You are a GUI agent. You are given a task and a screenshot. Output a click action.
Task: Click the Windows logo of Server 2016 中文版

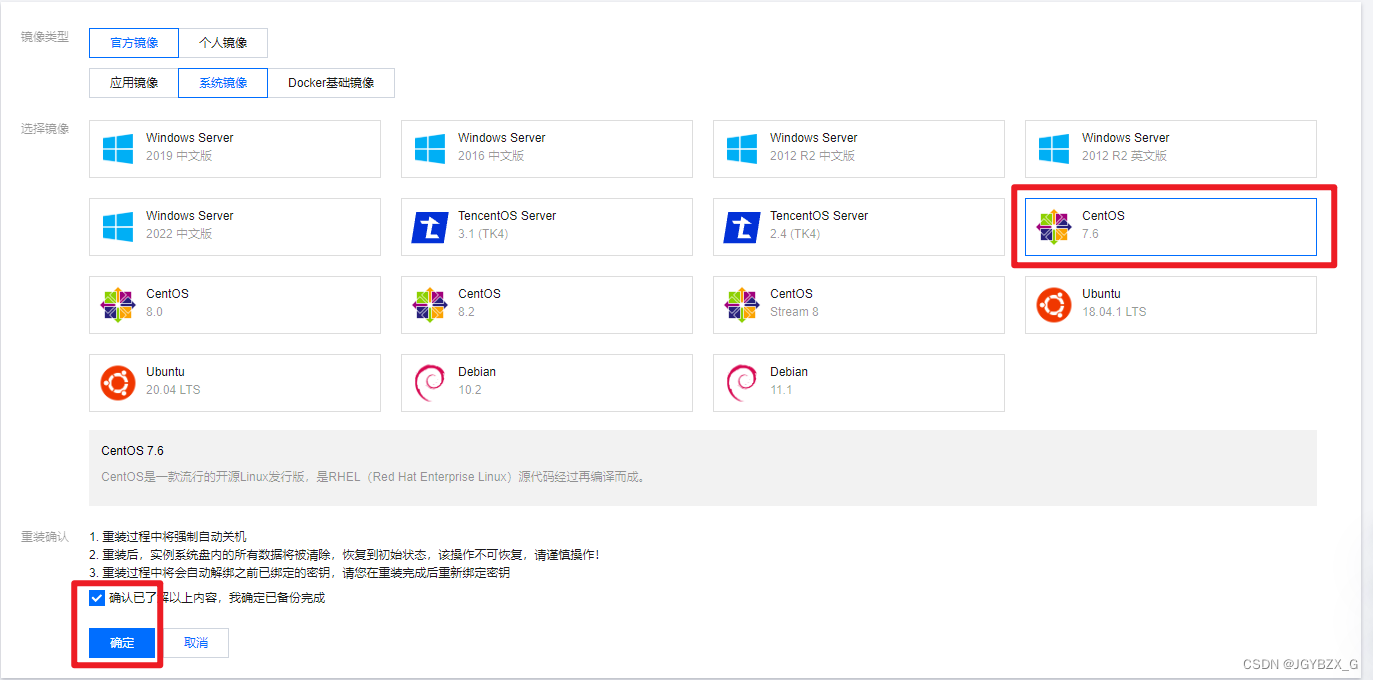point(429,149)
